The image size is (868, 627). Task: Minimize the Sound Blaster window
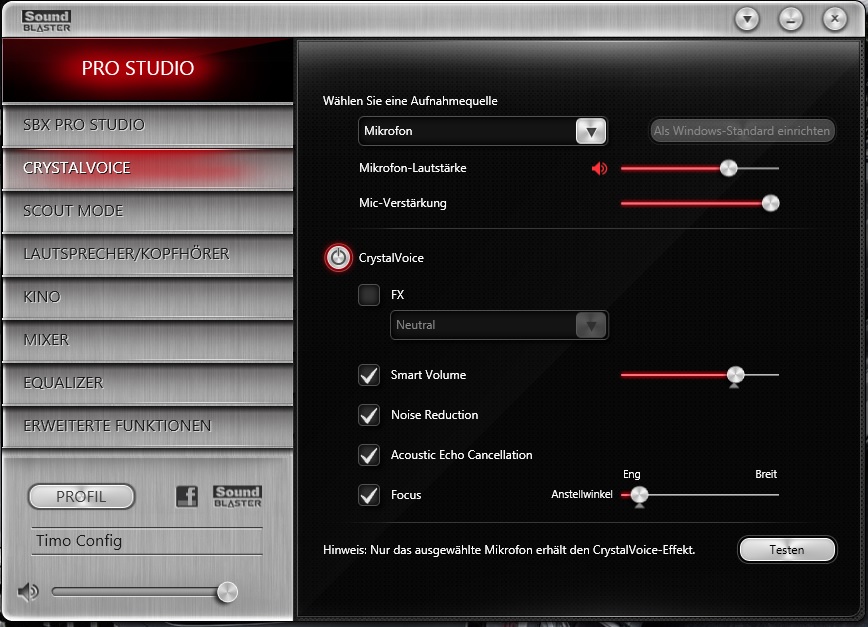tap(790, 20)
